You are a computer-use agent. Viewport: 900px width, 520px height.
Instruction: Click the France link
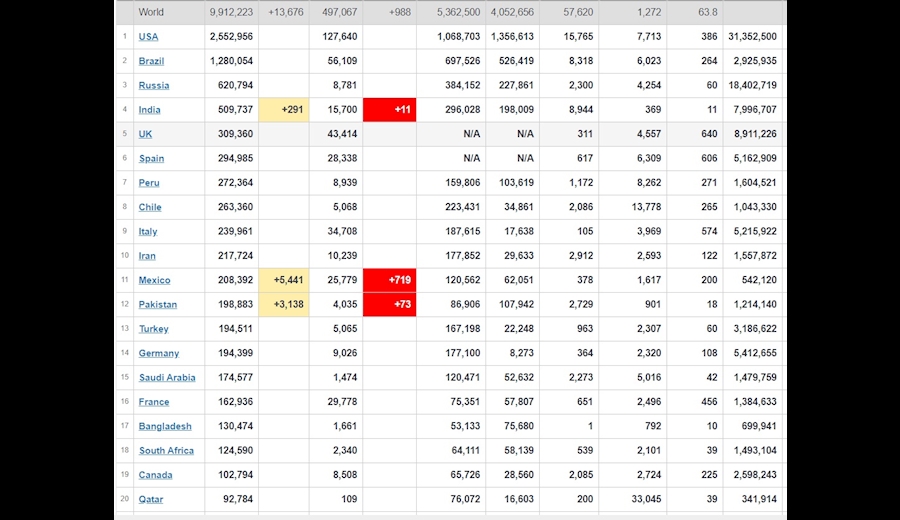[154, 402]
